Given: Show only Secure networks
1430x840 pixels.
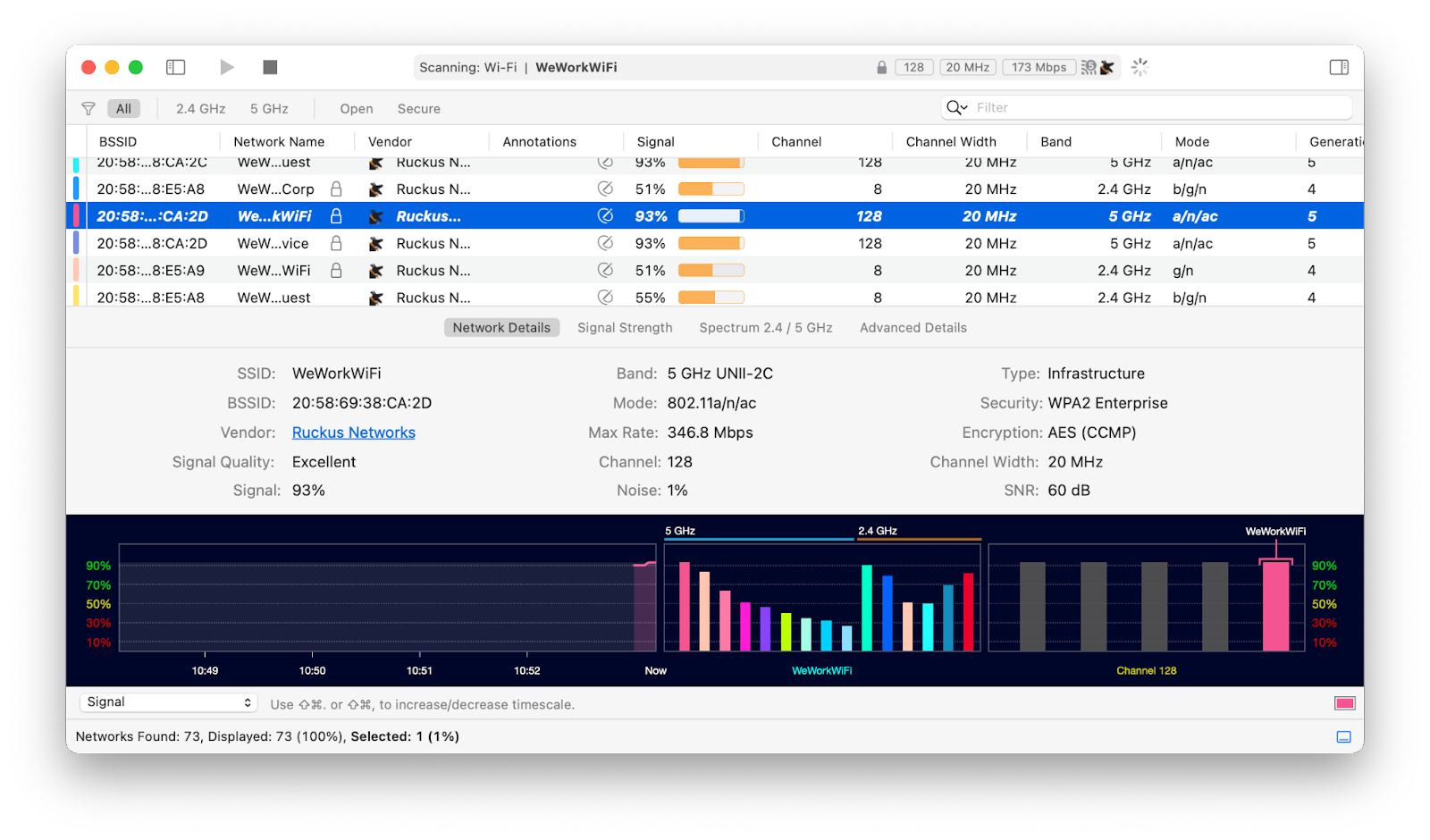Looking at the screenshot, I should pos(418,109).
